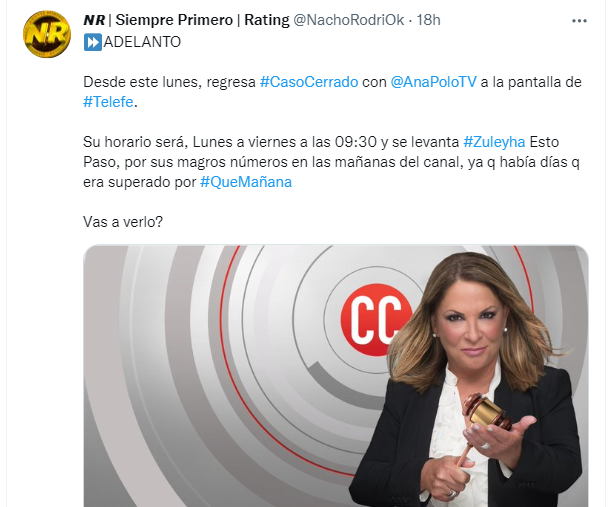Click the 'Siempre Primero | Rating' display name
The height and width of the screenshot is (507, 608).
coord(202,20)
